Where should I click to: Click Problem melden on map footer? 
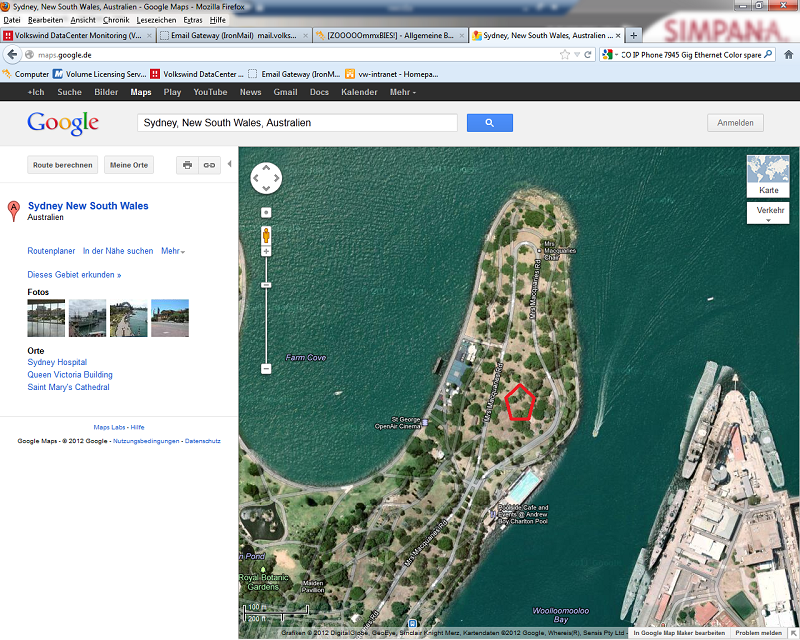coord(758,633)
